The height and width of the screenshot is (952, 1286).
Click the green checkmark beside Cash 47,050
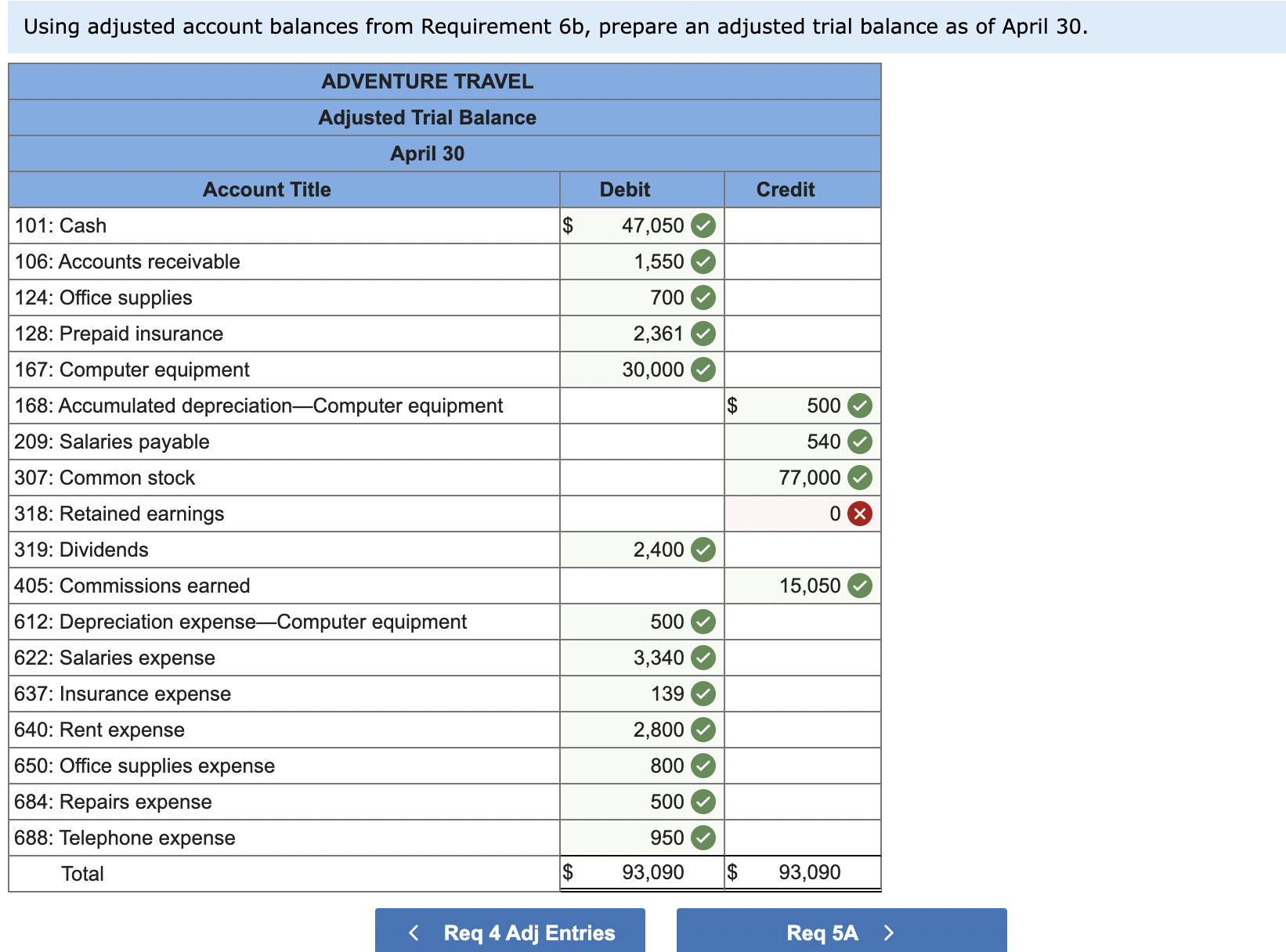tap(703, 225)
